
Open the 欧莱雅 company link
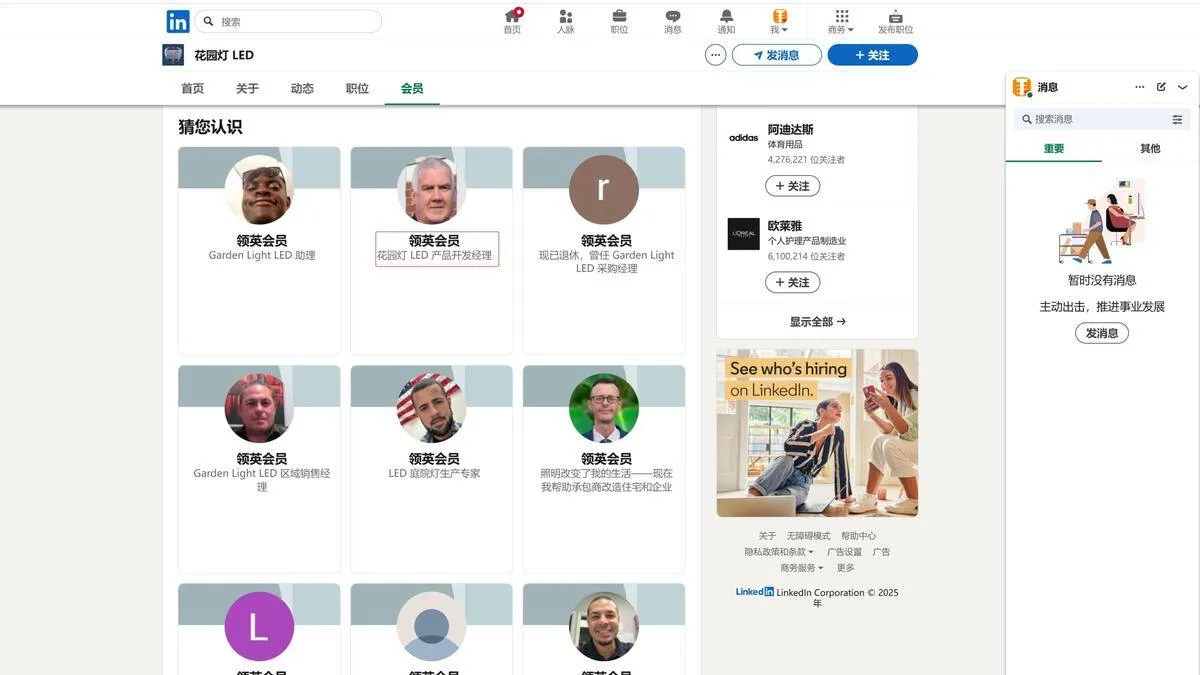point(785,226)
